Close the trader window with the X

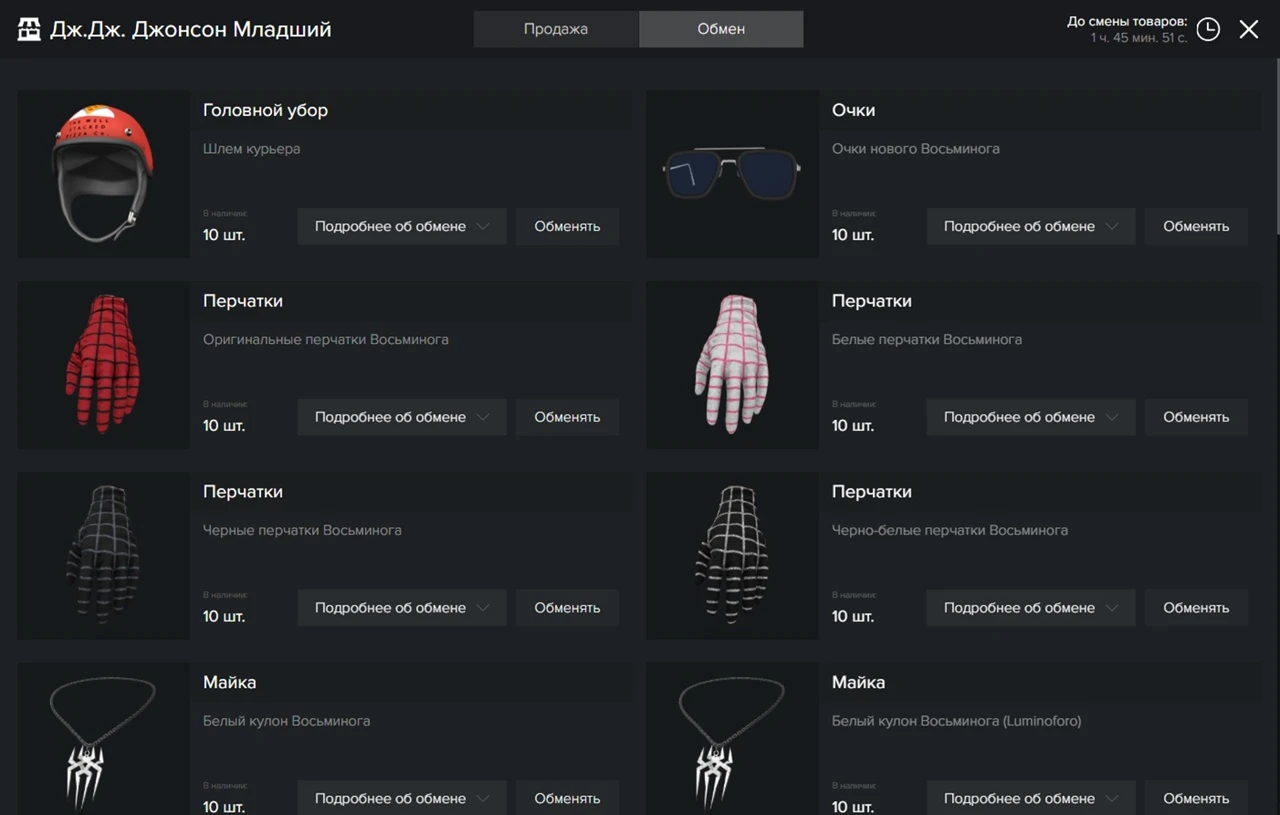pos(1249,29)
